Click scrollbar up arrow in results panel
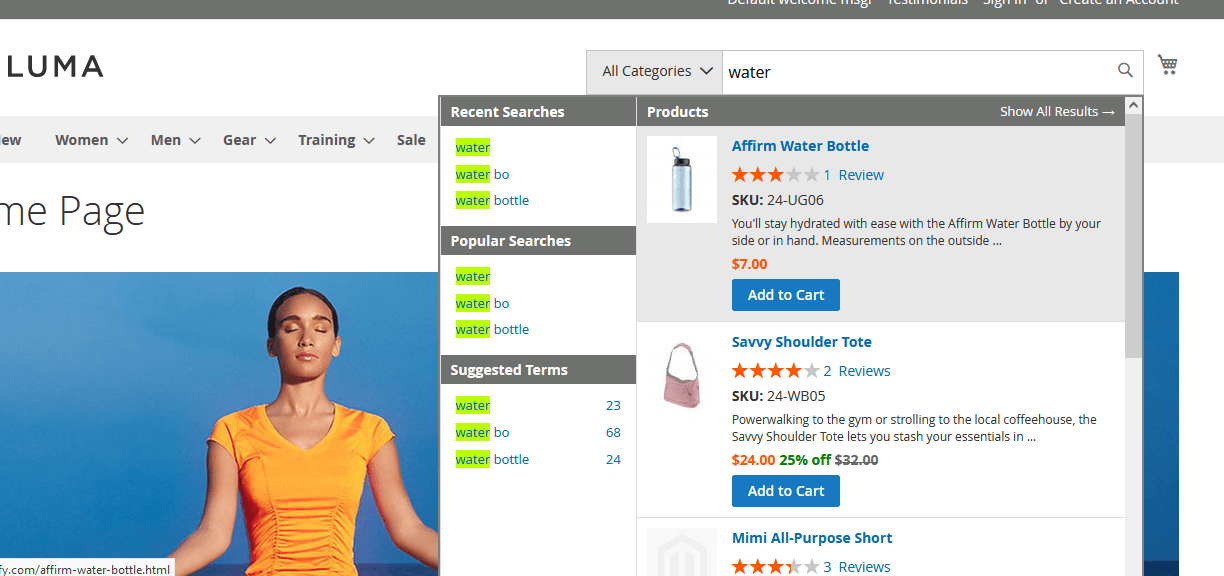 1133,105
